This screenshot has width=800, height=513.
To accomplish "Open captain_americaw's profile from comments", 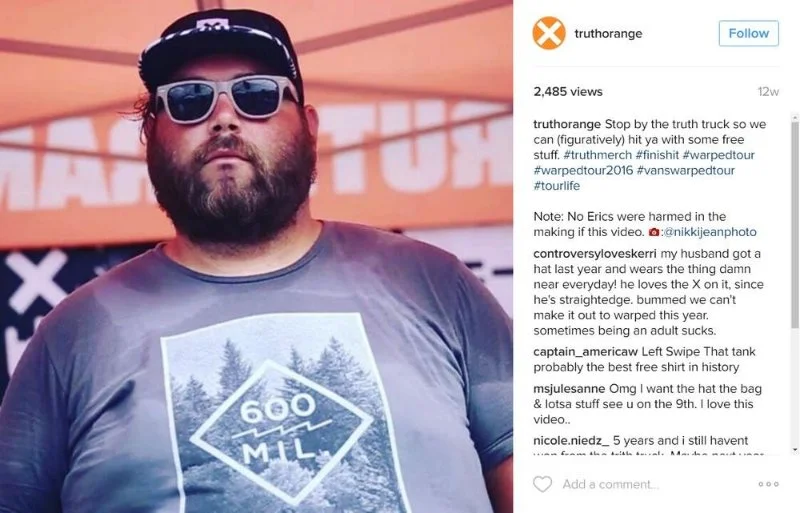I will click(586, 352).
